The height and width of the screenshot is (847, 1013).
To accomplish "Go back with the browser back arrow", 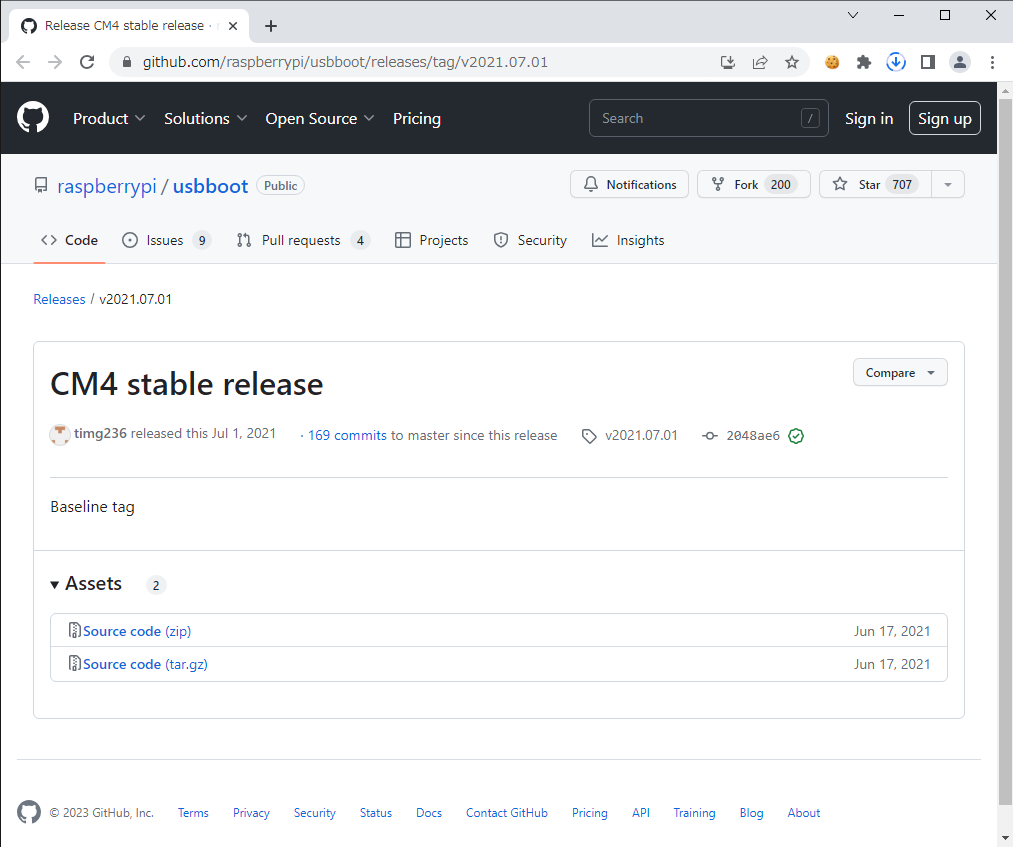I will [23, 62].
